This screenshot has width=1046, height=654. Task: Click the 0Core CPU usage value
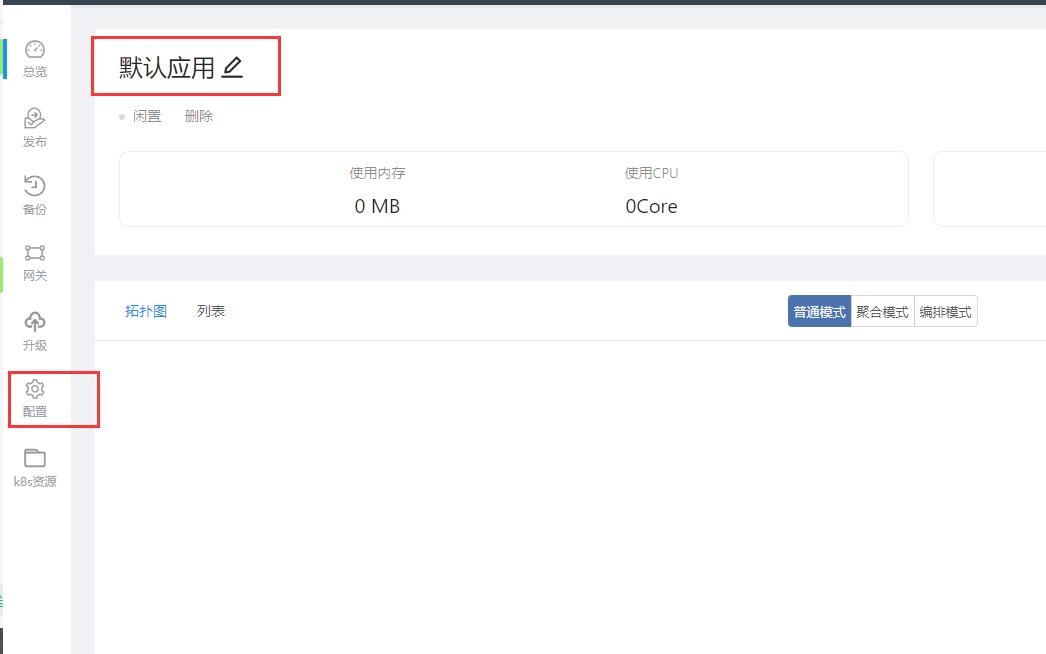tap(652, 206)
